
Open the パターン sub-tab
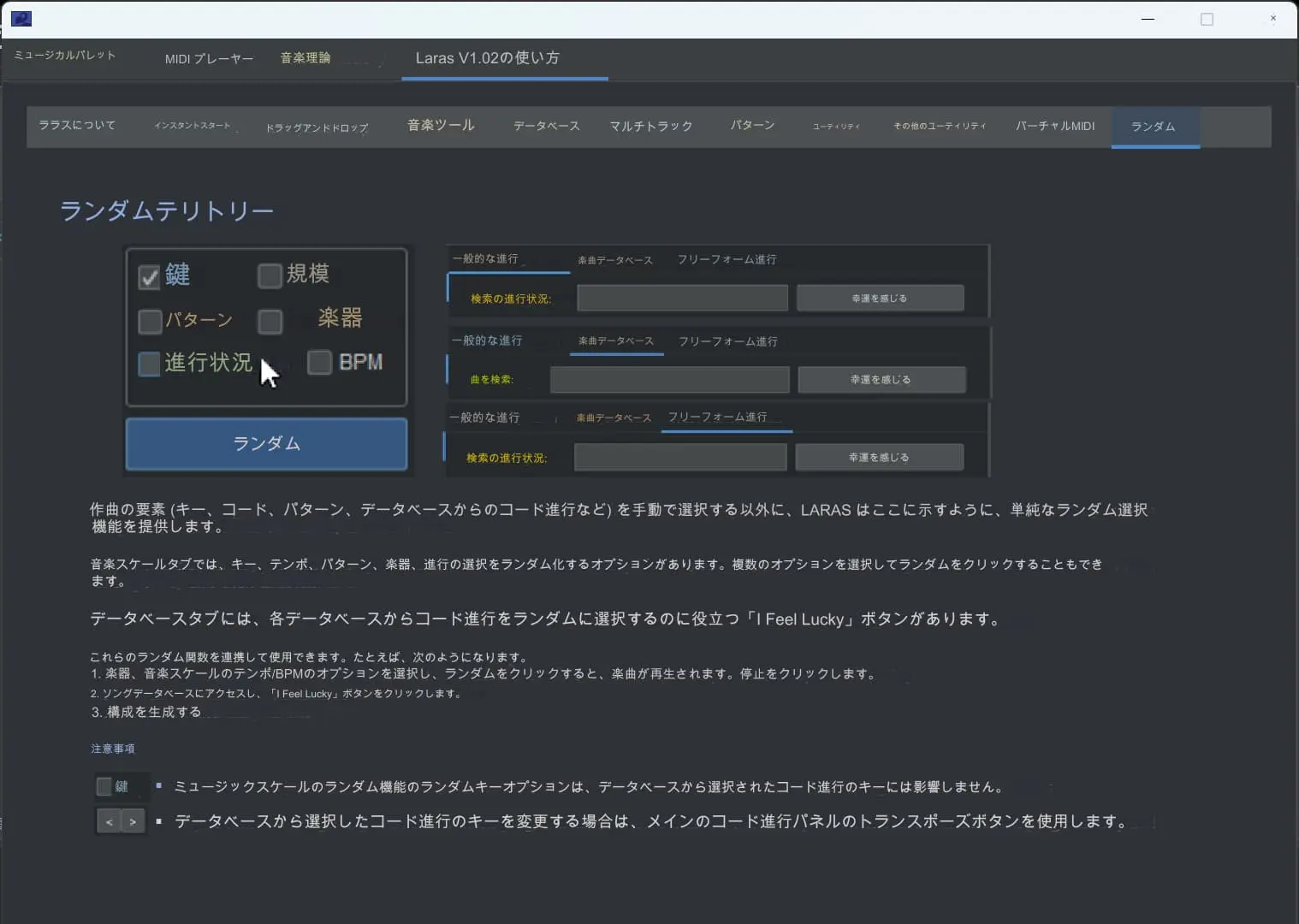pos(752,125)
